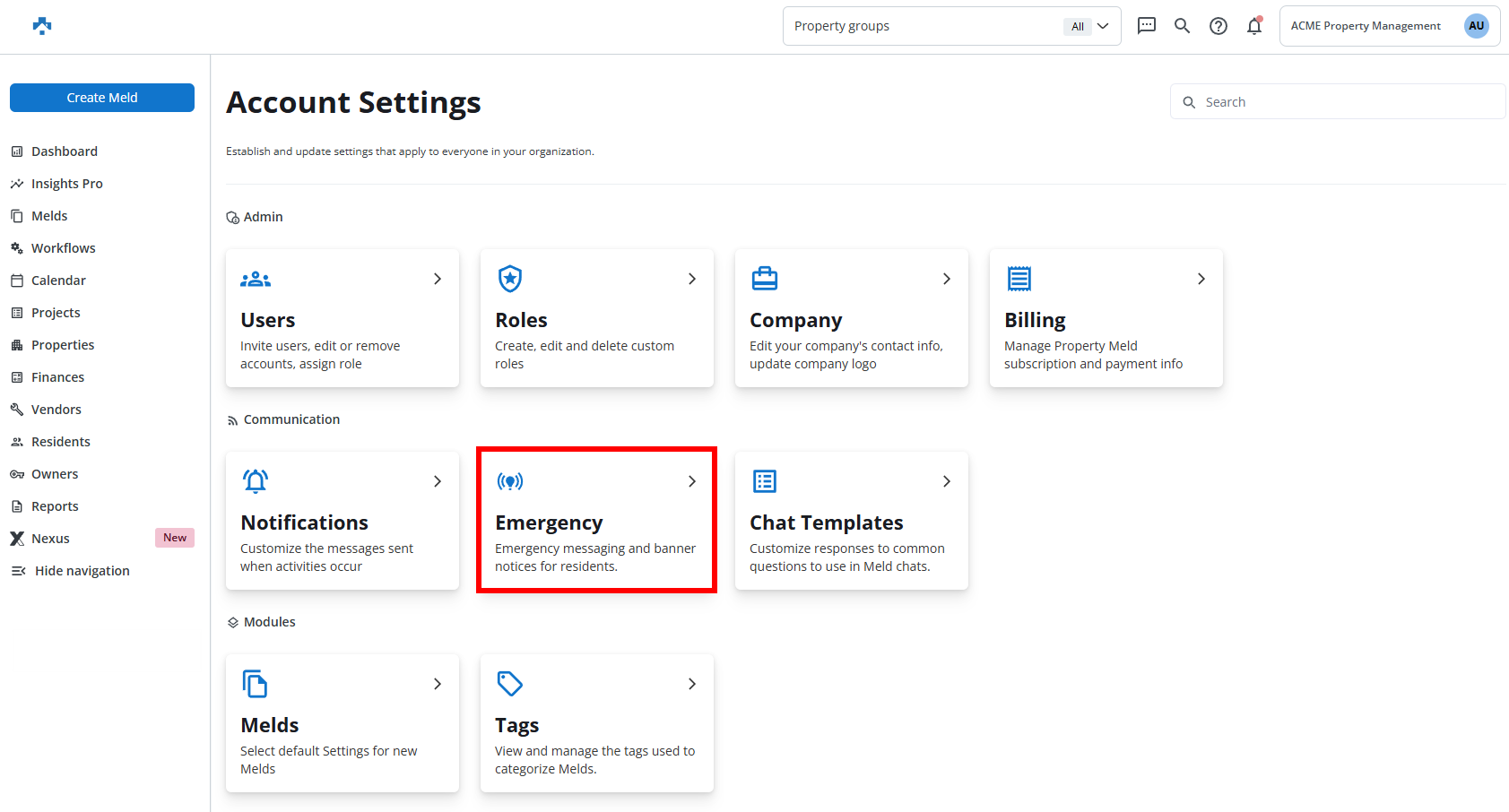This screenshot has height=812, width=1509.
Task: Open the Emergency settings card
Action: pos(596,521)
